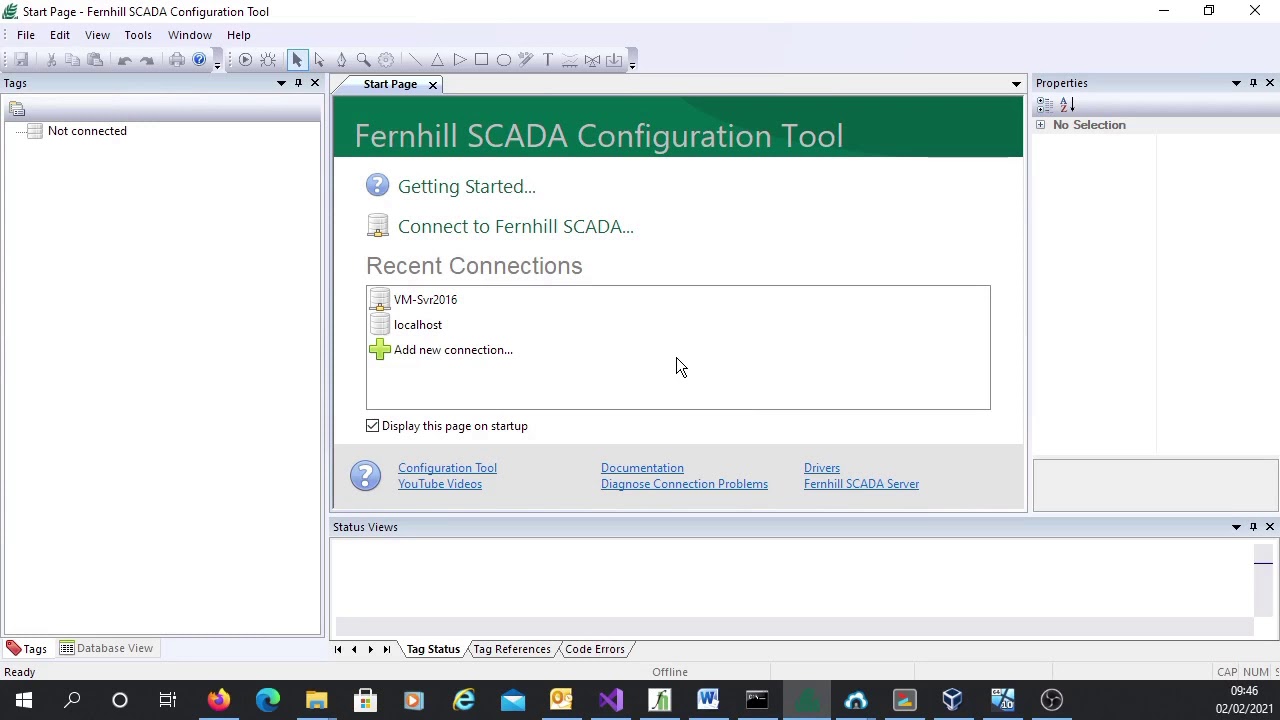Click Getting Started link

(466, 187)
